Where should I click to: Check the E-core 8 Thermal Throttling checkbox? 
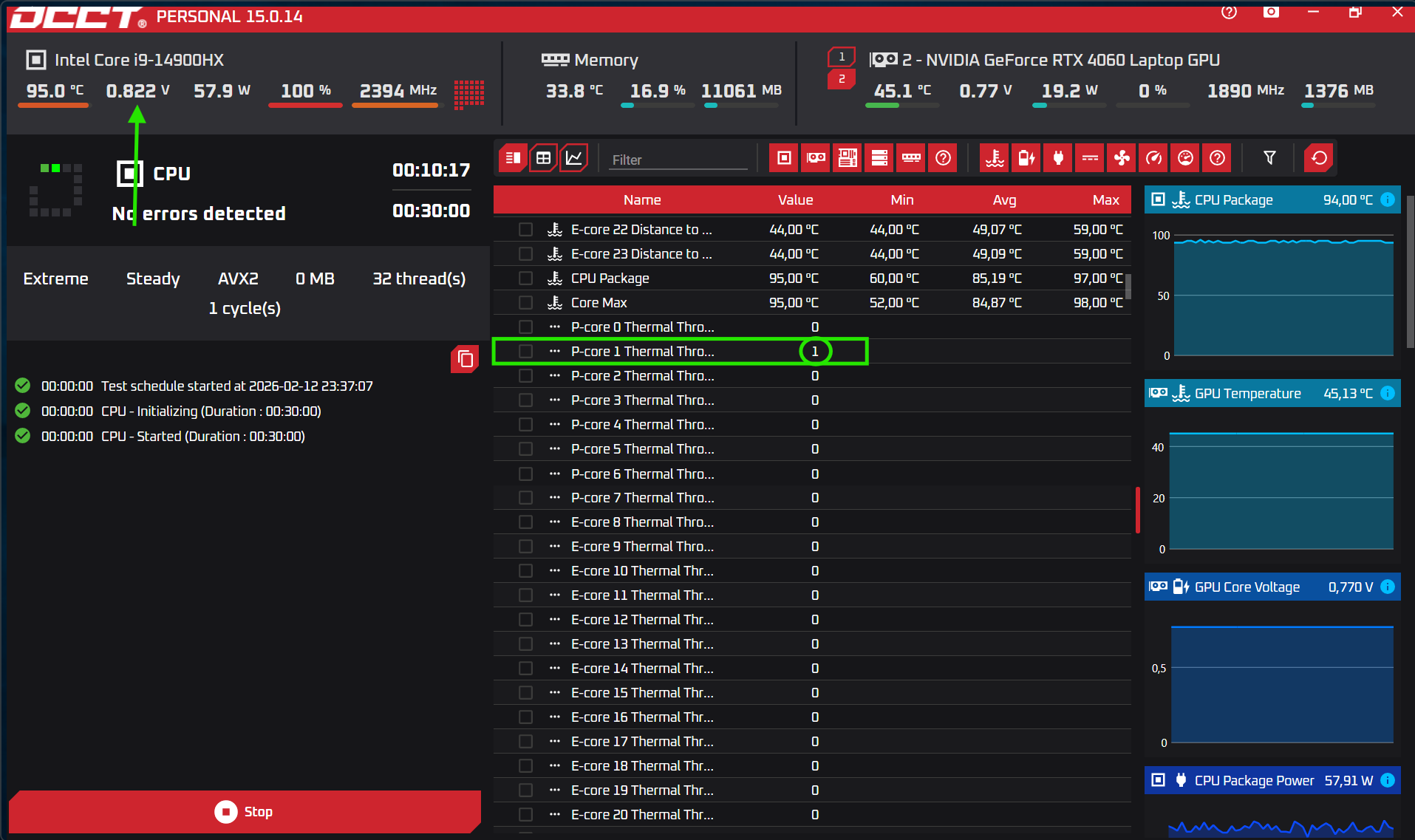click(525, 522)
